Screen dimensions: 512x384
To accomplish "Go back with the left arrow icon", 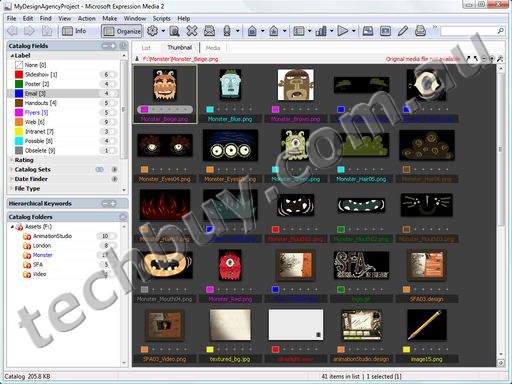I will point(13,31).
